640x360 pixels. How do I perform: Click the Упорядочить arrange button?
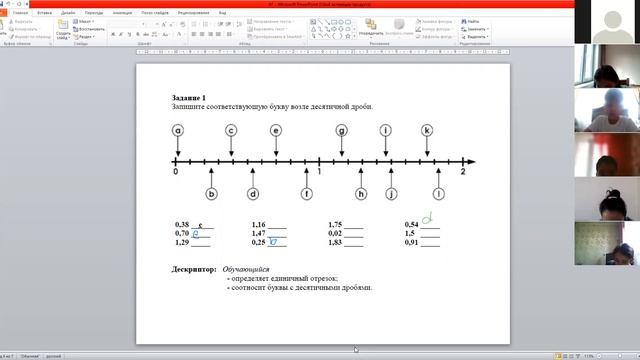coord(371,28)
